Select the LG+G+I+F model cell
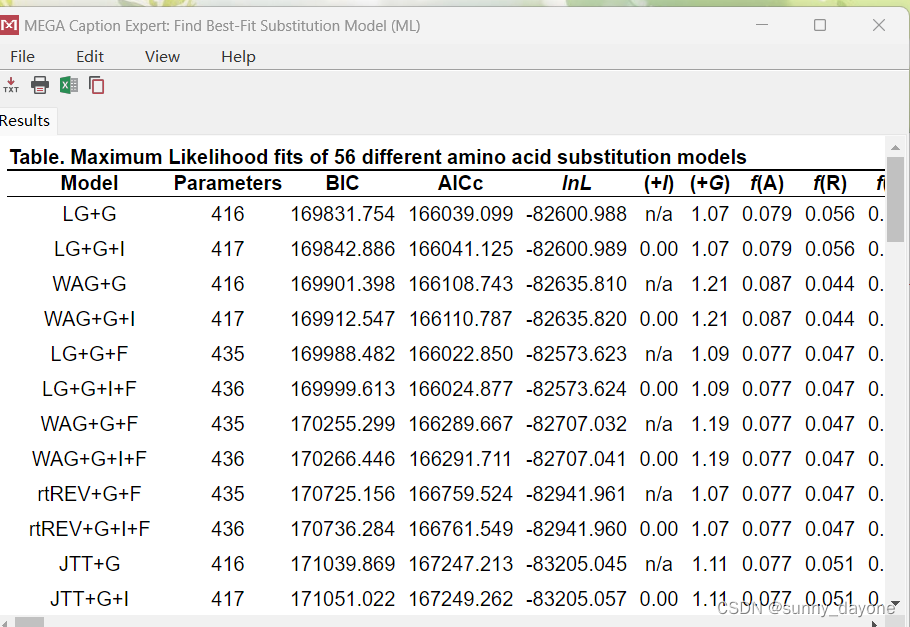Image resolution: width=910 pixels, height=627 pixels. point(89,389)
